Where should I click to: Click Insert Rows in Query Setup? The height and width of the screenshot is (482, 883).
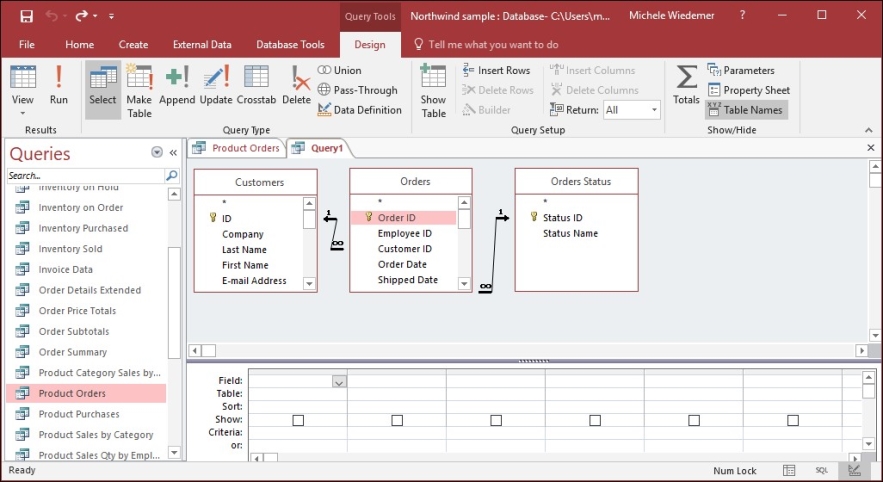point(497,70)
